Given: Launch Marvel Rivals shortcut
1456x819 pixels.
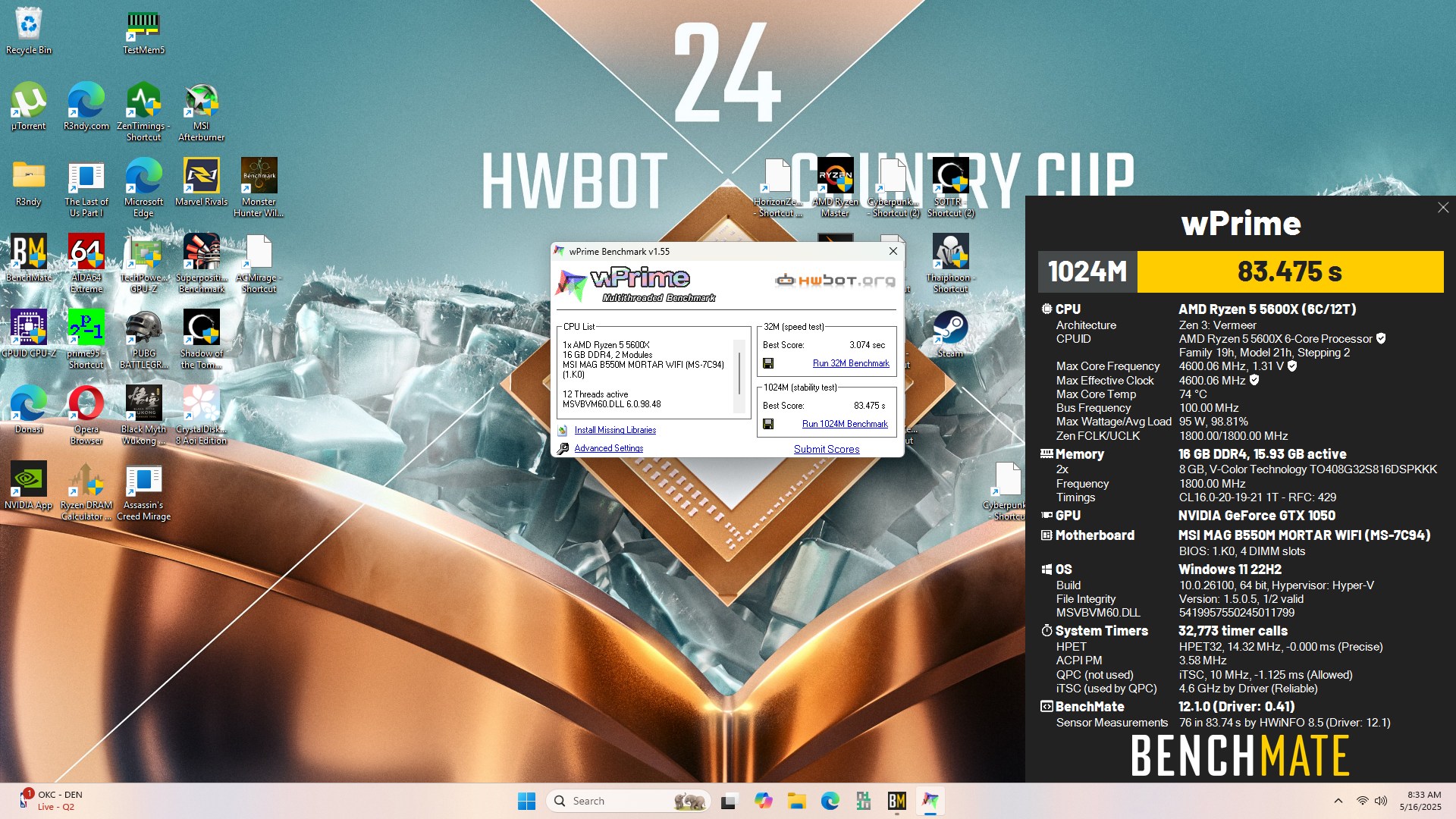Looking at the screenshot, I should pyautogui.click(x=201, y=183).
